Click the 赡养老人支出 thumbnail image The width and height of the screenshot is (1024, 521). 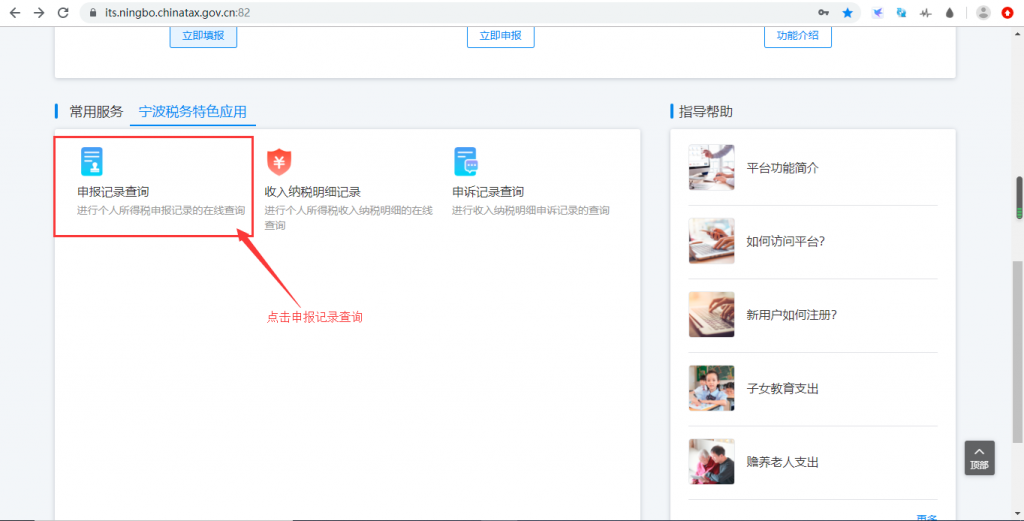coord(711,462)
